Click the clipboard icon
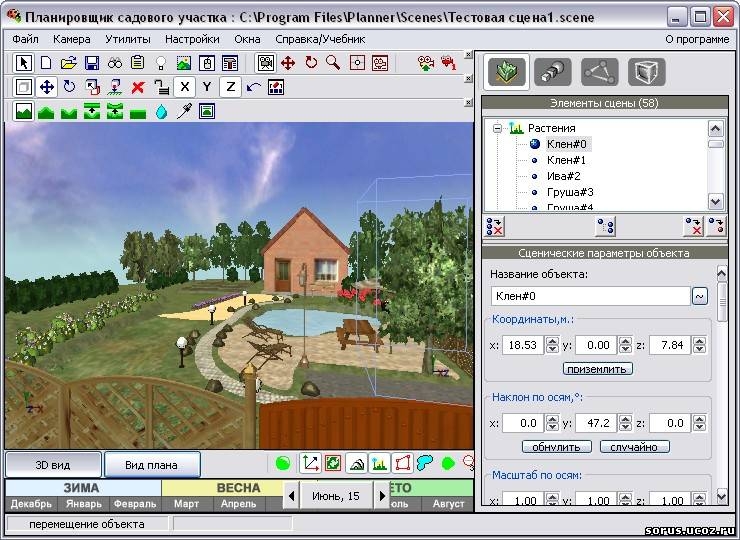This screenshot has width=740, height=540. (138, 63)
